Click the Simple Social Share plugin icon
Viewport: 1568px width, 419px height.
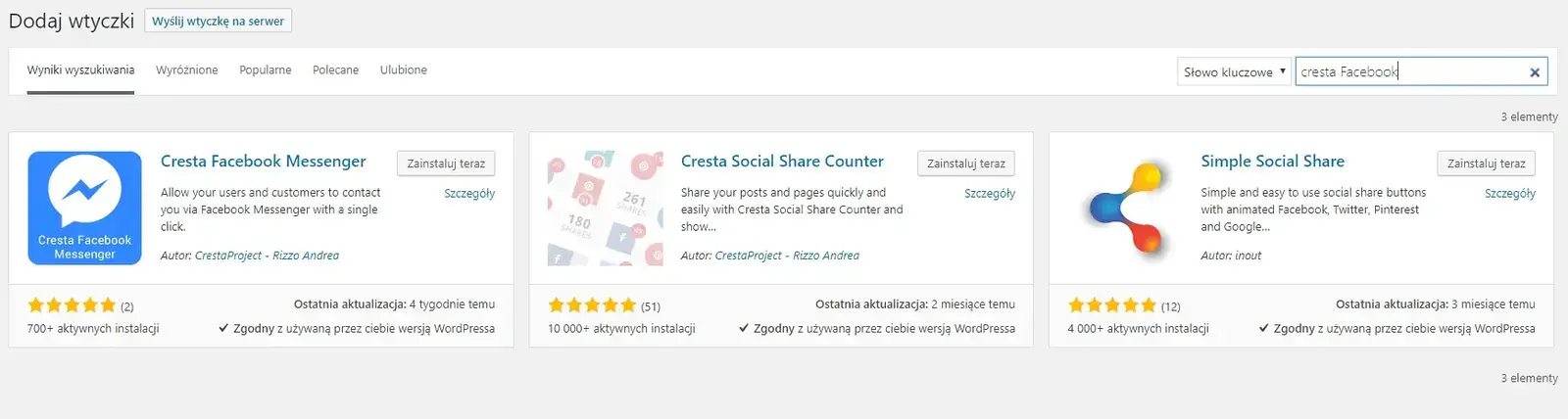(x=1125, y=208)
